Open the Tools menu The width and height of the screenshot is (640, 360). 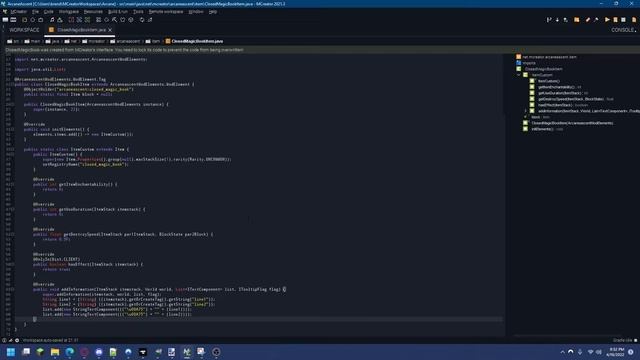138,12
